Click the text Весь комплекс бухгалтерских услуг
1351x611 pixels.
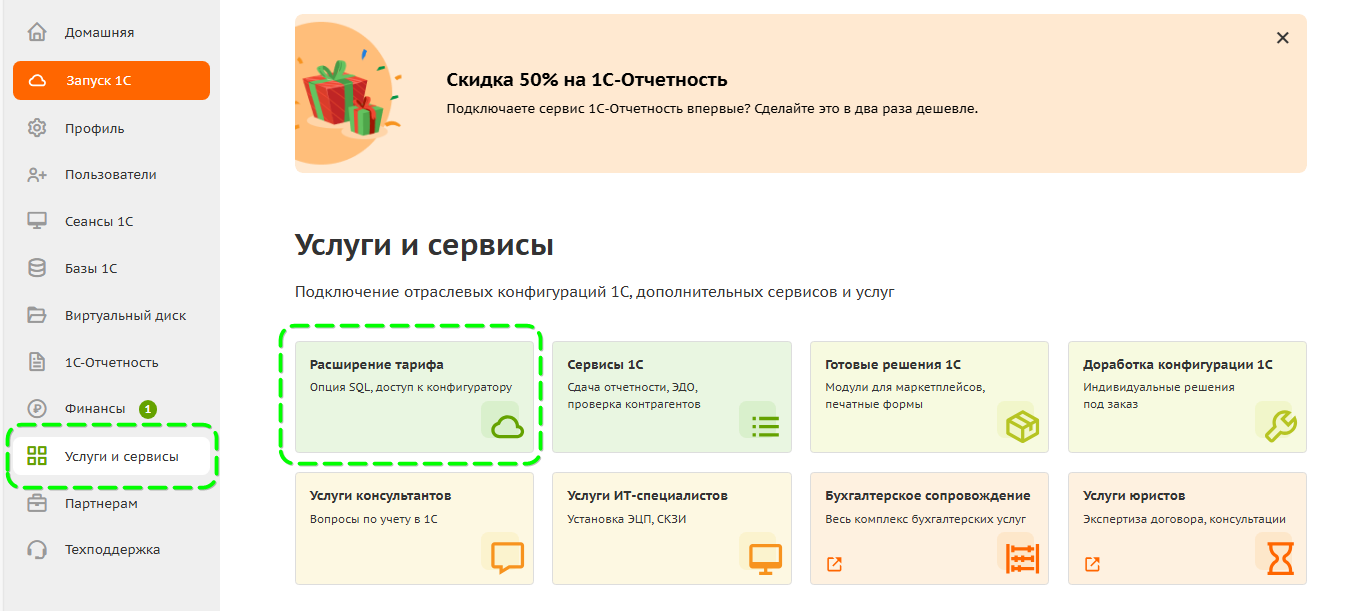(x=926, y=519)
